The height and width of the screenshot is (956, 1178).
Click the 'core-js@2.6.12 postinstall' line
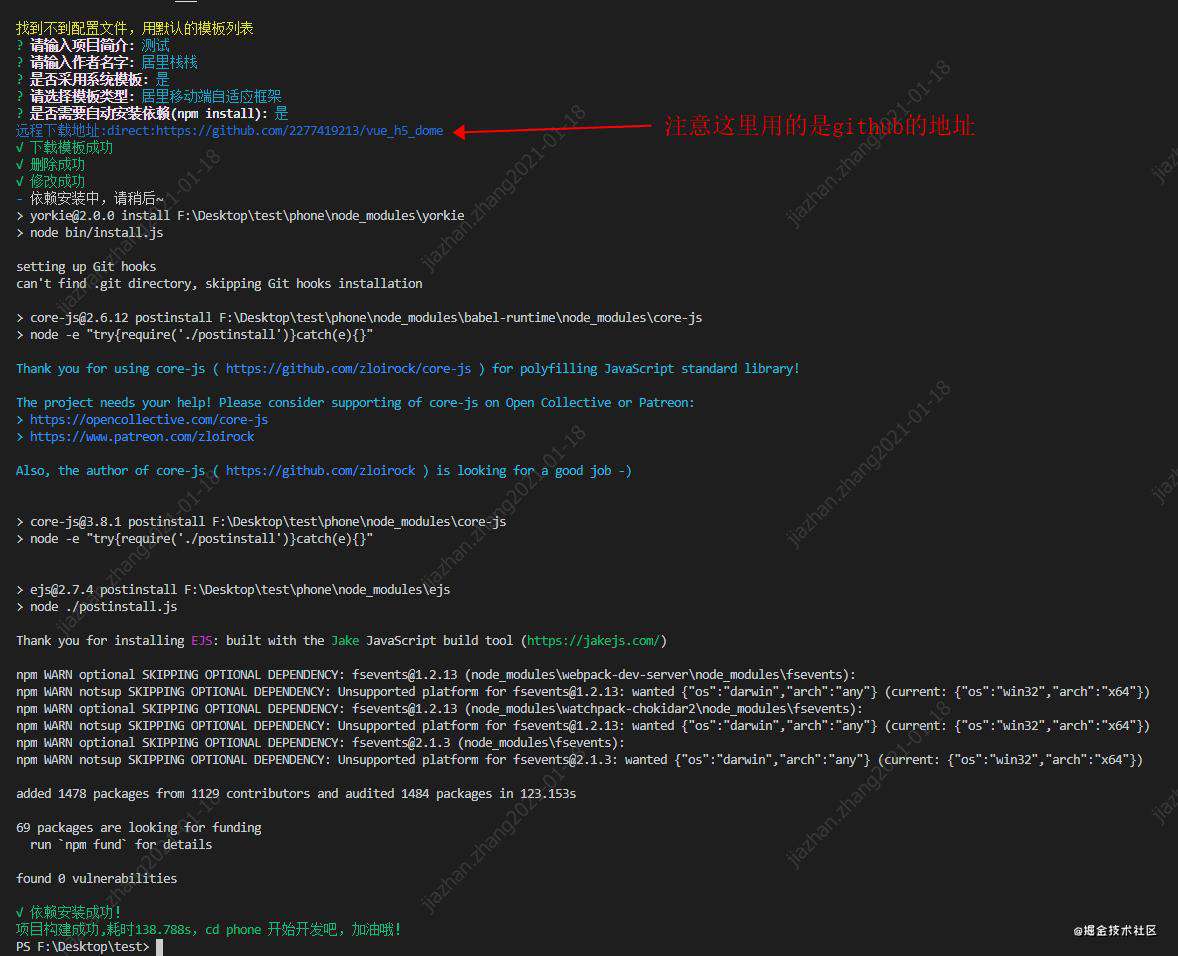click(x=359, y=318)
